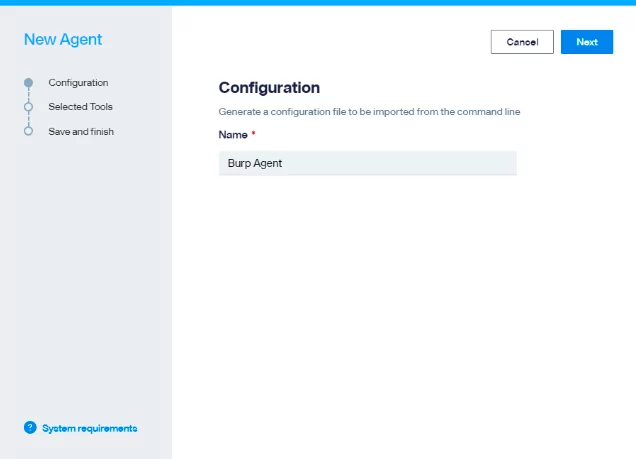Screen dimensions: 636x459
Task: Click the Save and finish step circle
Action: 28,131
